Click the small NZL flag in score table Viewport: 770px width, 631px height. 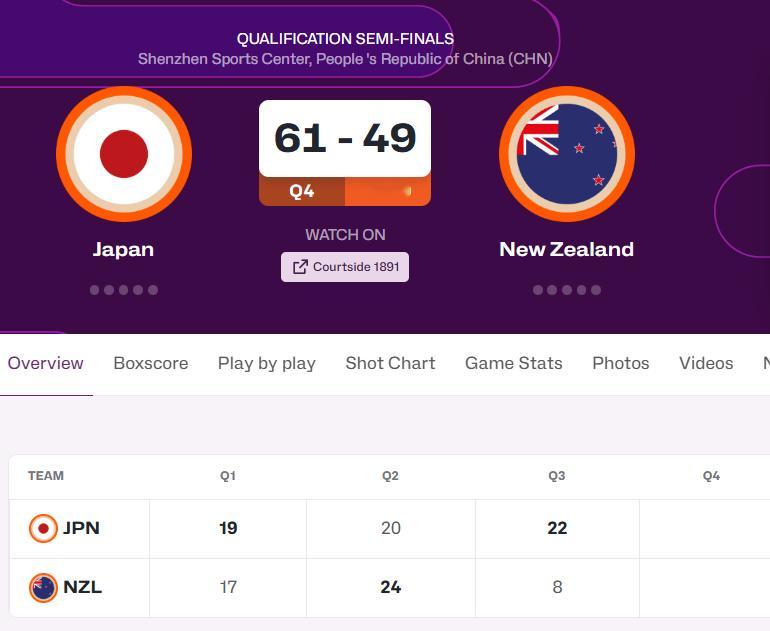coord(43,587)
